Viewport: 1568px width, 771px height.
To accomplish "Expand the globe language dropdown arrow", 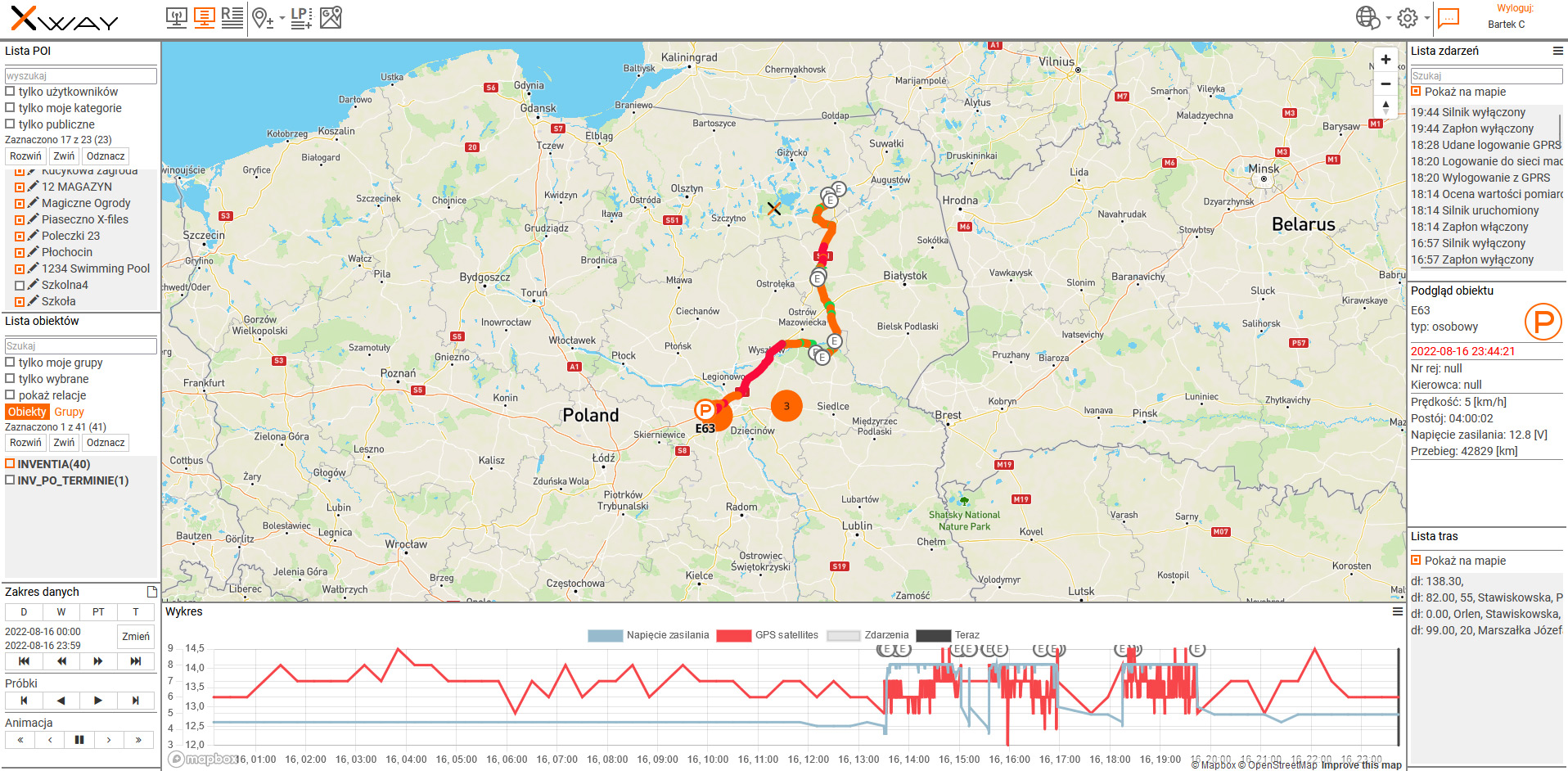I will point(1388,18).
